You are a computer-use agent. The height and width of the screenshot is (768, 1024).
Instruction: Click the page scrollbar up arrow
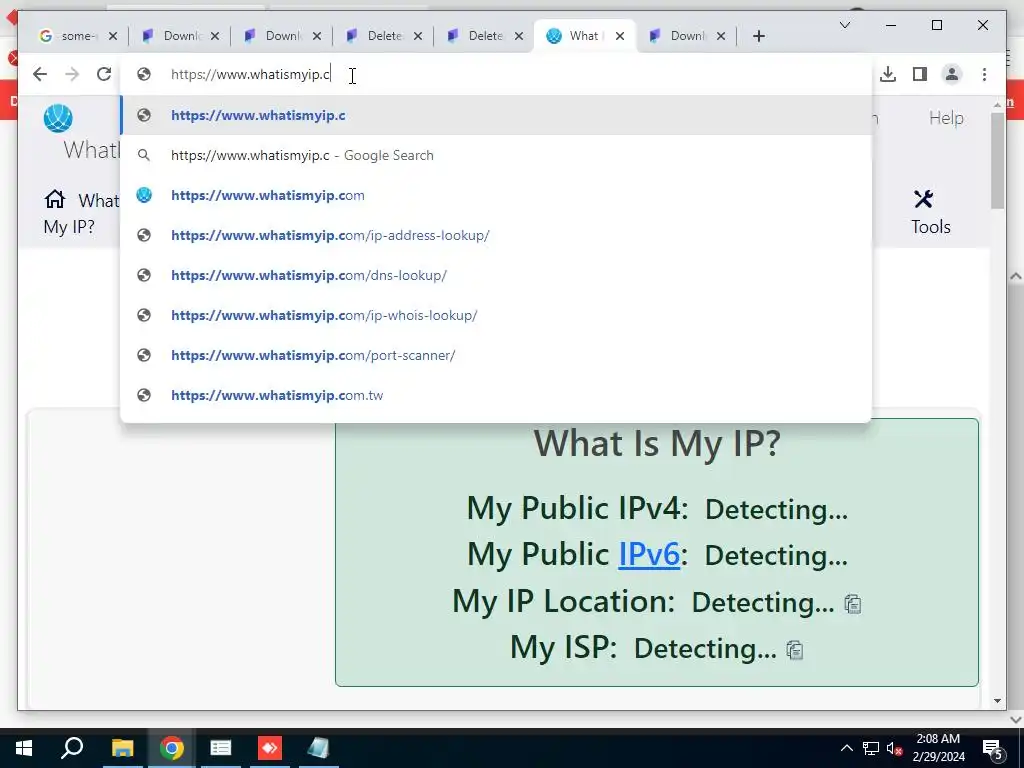click(x=997, y=104)
